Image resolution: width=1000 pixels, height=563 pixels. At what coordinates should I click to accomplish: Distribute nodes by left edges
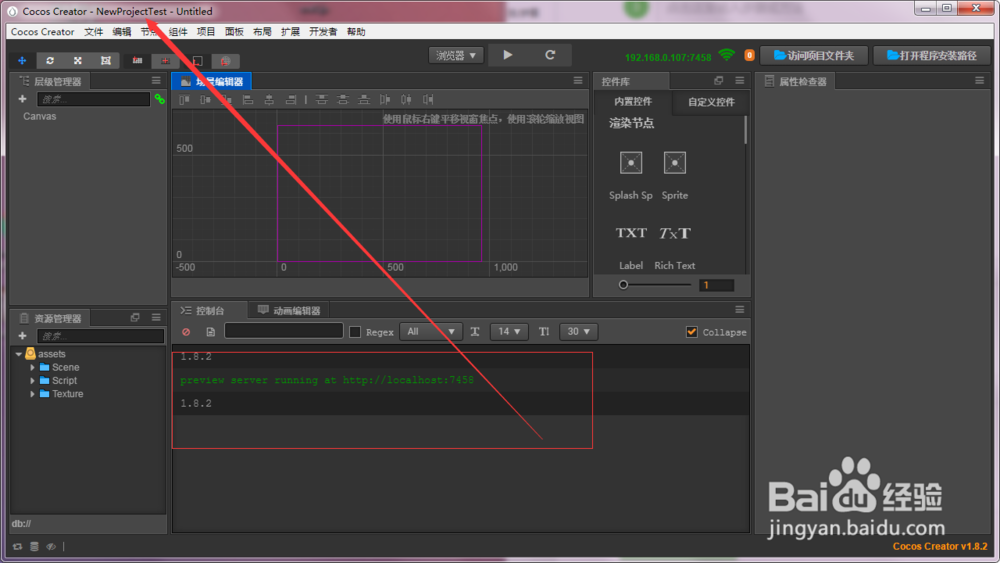(385, 99)
